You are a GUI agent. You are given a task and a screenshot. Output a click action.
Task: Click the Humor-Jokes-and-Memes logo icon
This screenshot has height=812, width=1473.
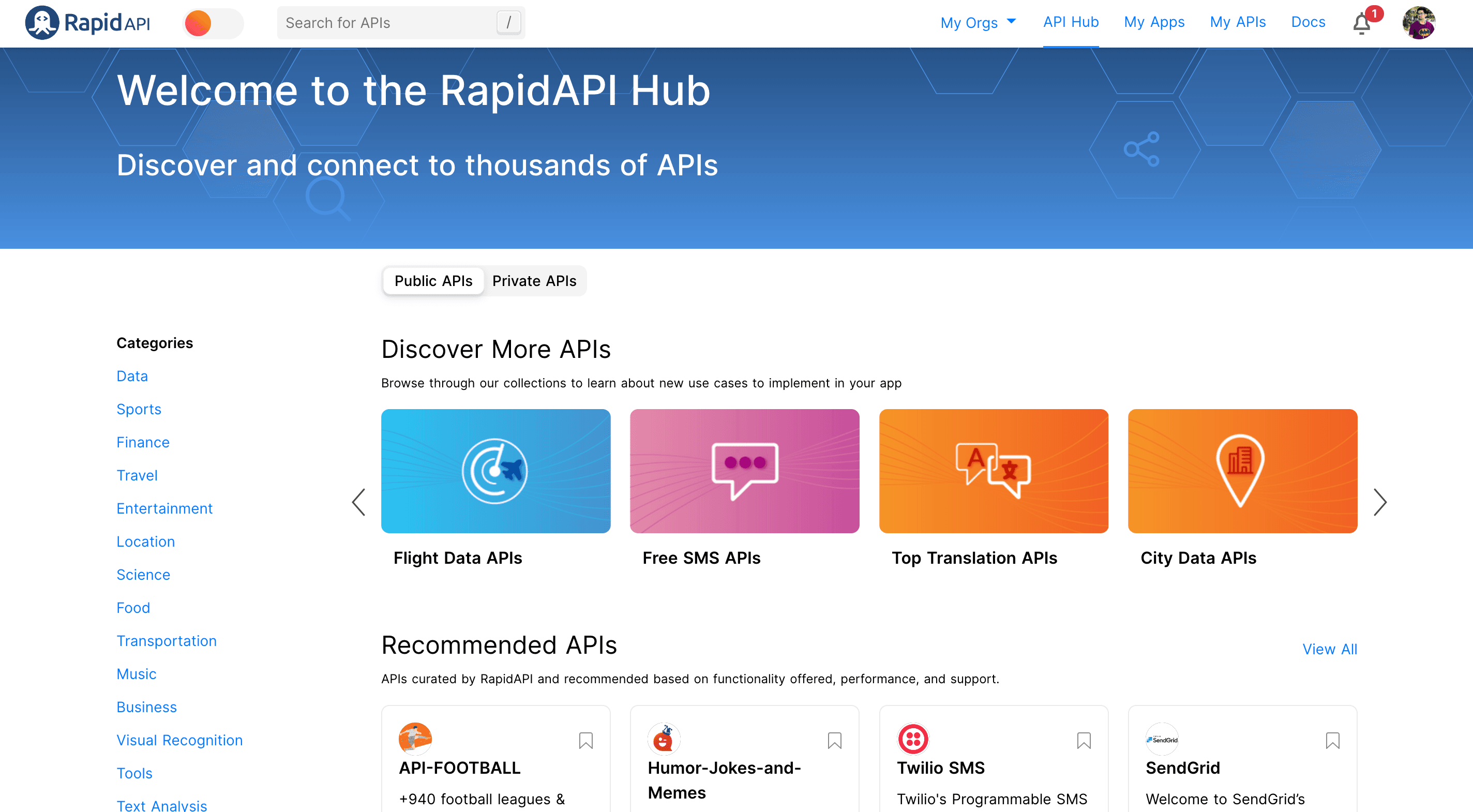tap(664, 740)
